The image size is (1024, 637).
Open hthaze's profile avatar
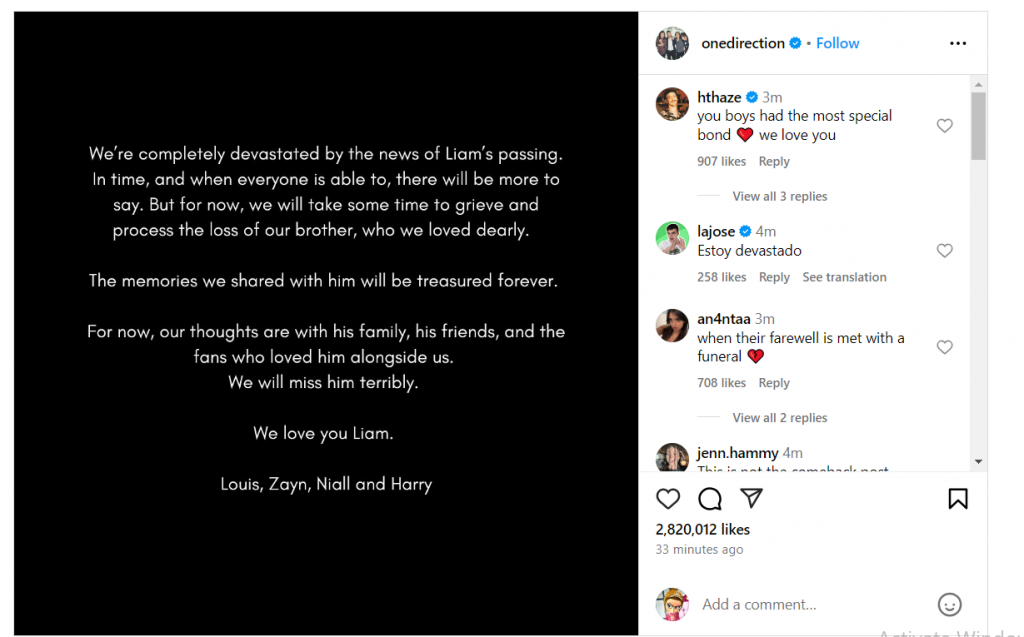click(672, 104)
